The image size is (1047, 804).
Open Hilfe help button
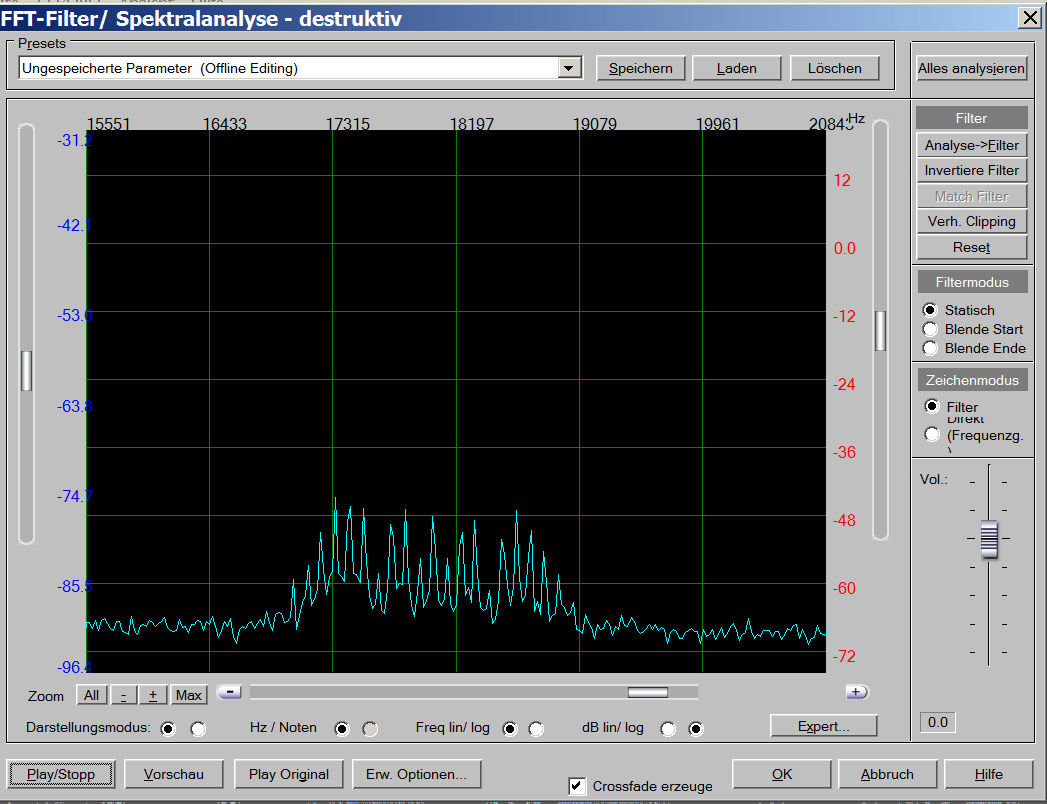click(x=988, y=774)
